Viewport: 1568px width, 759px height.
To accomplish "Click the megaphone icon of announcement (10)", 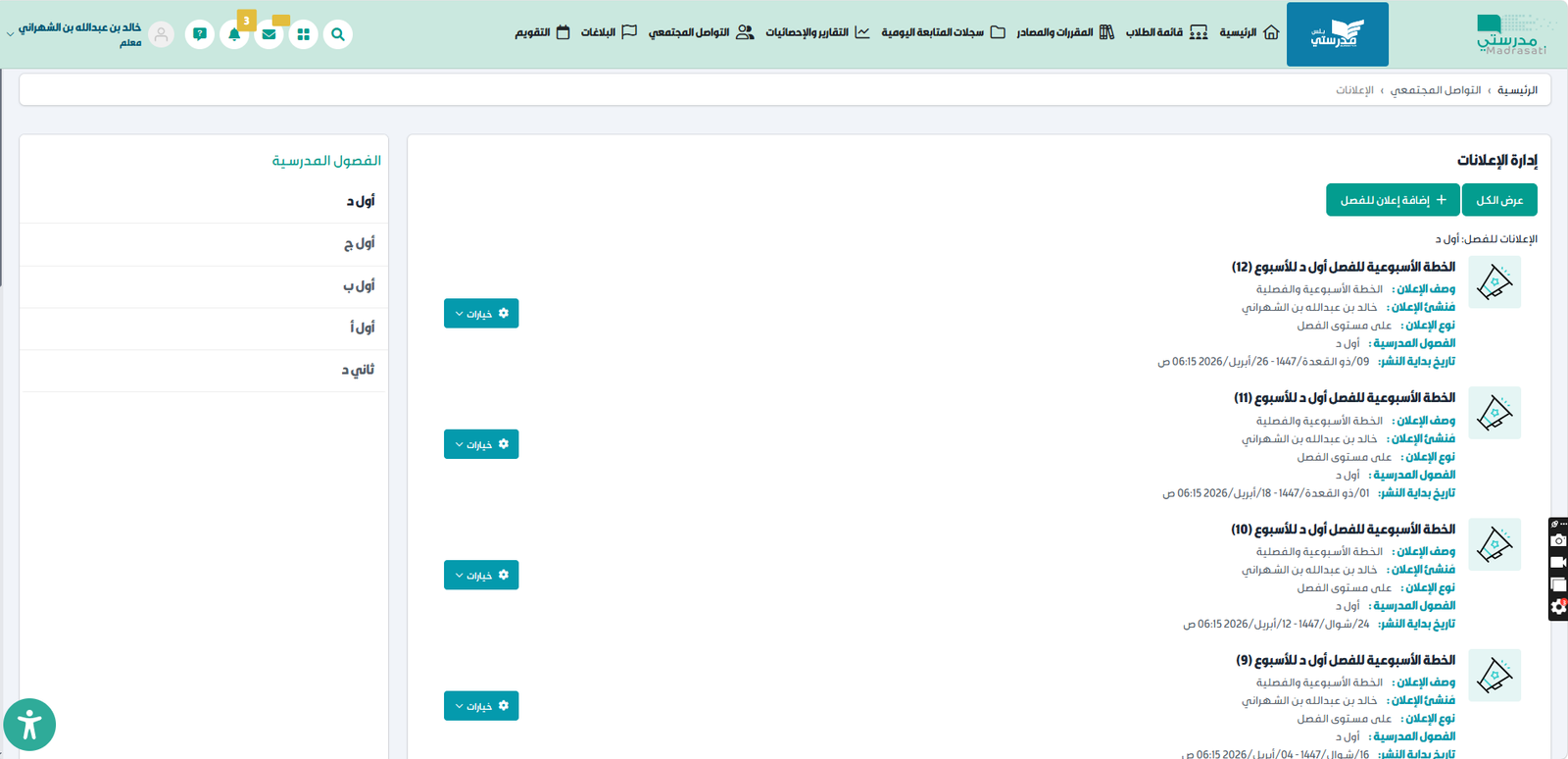I will pyautogui.click(x=1494, y=544).
